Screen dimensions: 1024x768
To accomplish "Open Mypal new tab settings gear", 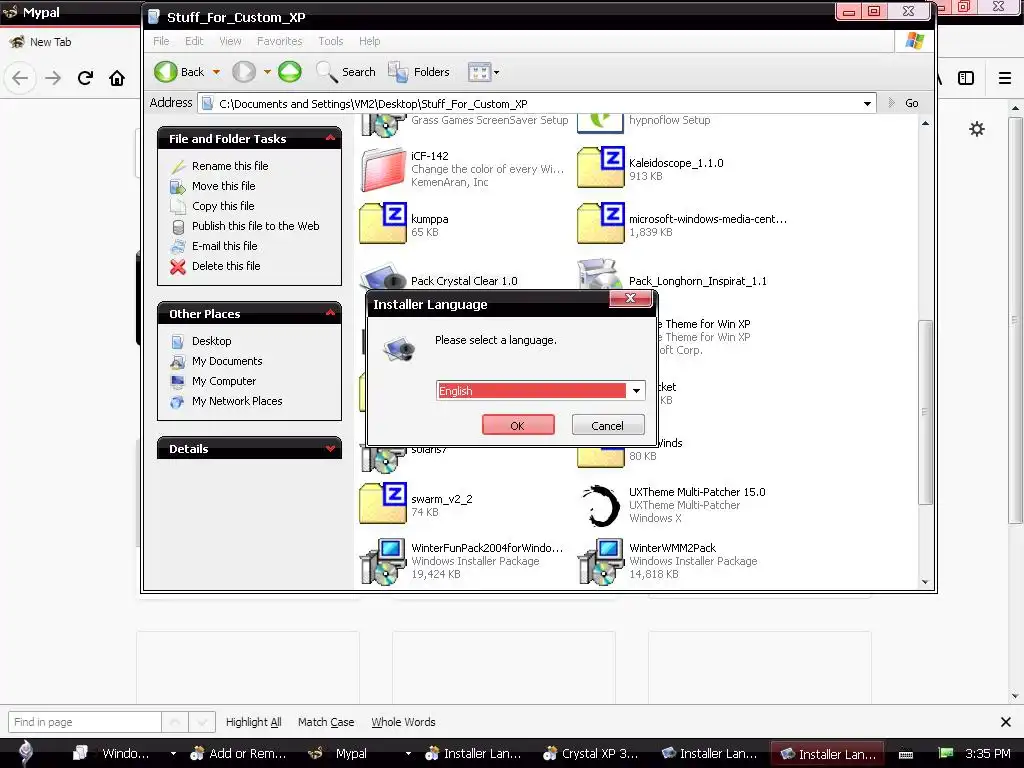I will (x=977, y=129).
